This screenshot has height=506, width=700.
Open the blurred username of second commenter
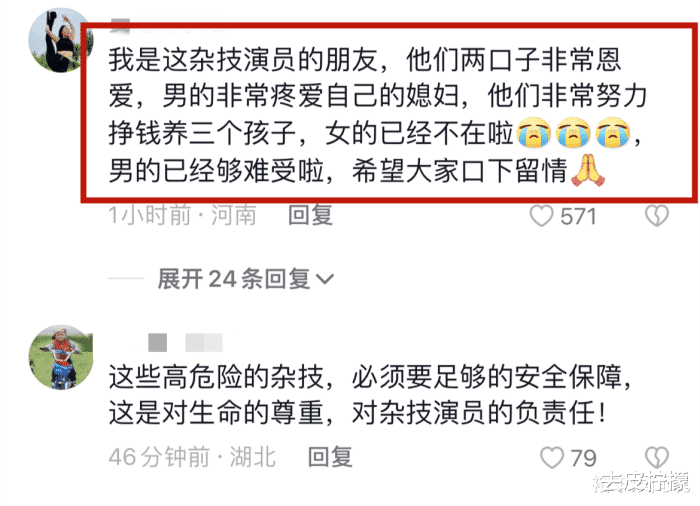coord(185,343)
